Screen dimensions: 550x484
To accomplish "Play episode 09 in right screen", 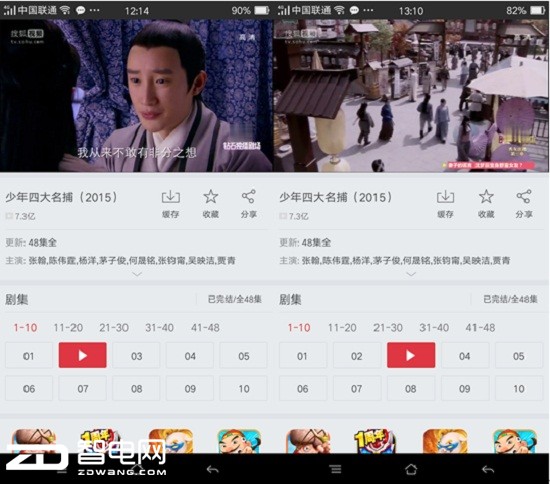I will [x=465, y=388].
